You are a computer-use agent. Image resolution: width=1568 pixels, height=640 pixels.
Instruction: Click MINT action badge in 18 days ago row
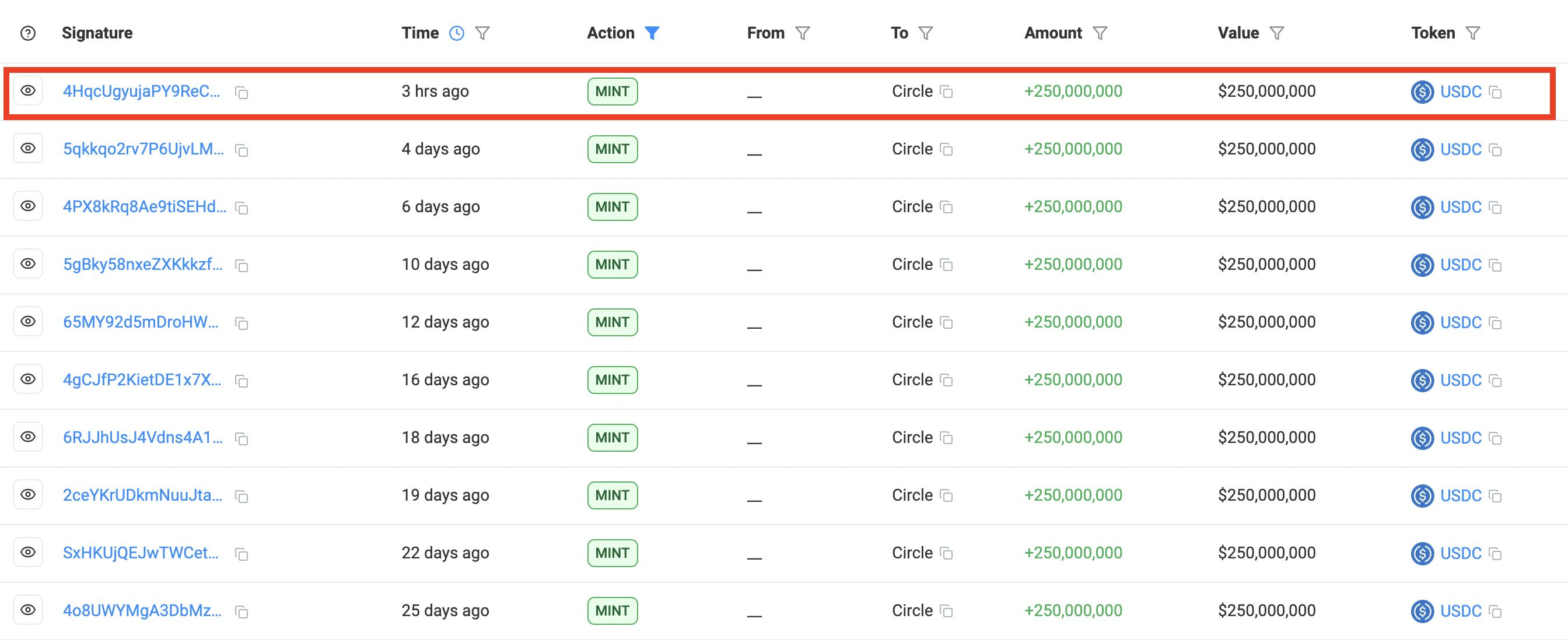pos(612,437)
